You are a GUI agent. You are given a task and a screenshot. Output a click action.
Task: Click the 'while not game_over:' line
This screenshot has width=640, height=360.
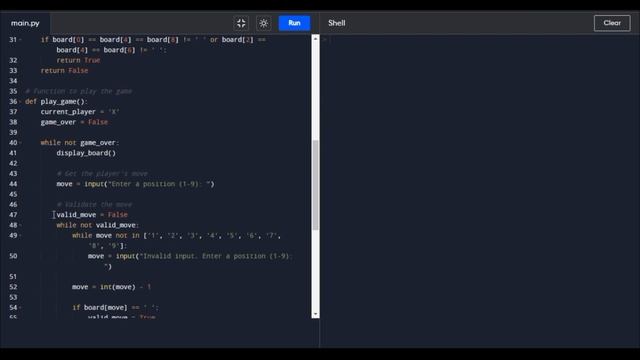coord(80,143)
